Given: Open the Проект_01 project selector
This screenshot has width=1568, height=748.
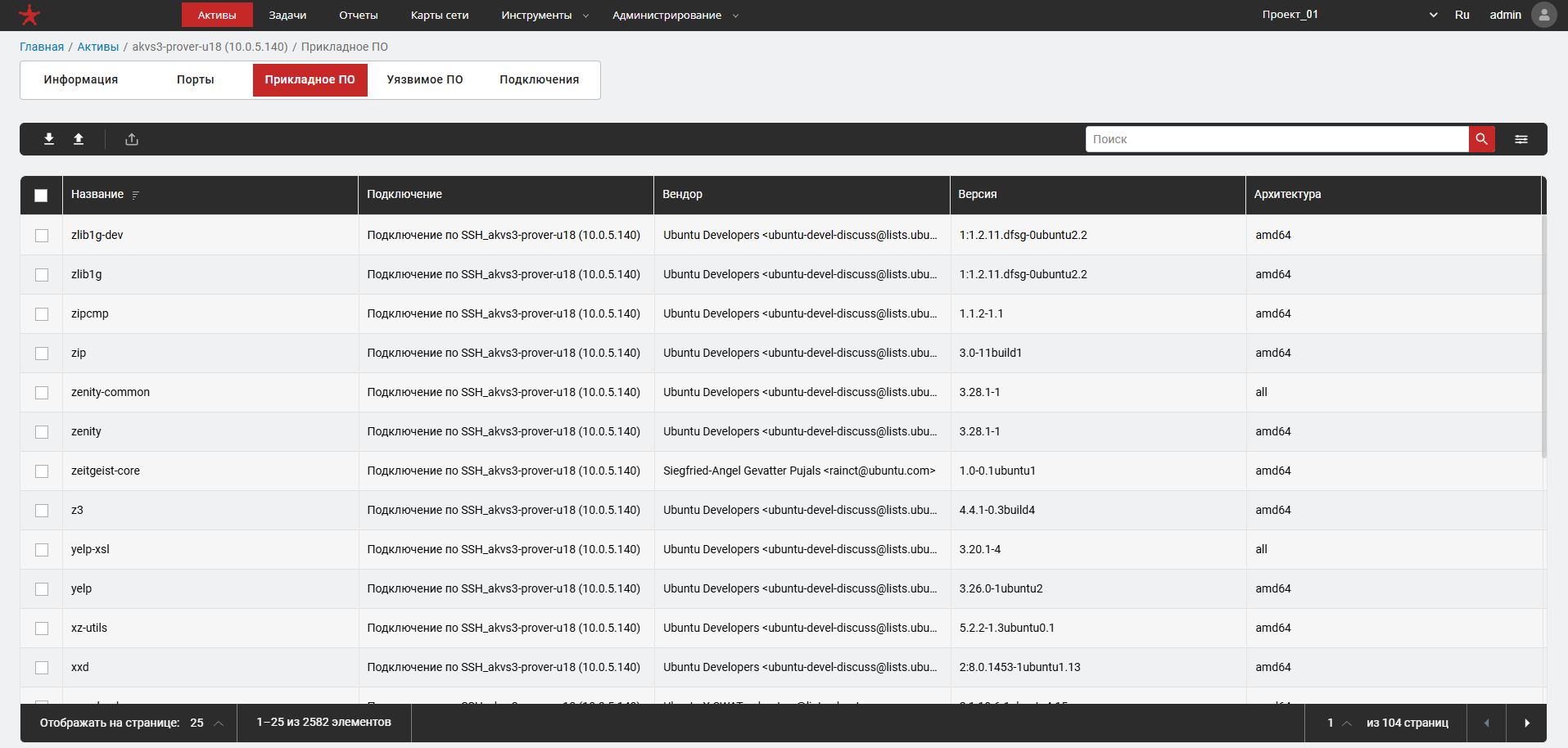Looking at the screenshot, I should [1349, 15].
